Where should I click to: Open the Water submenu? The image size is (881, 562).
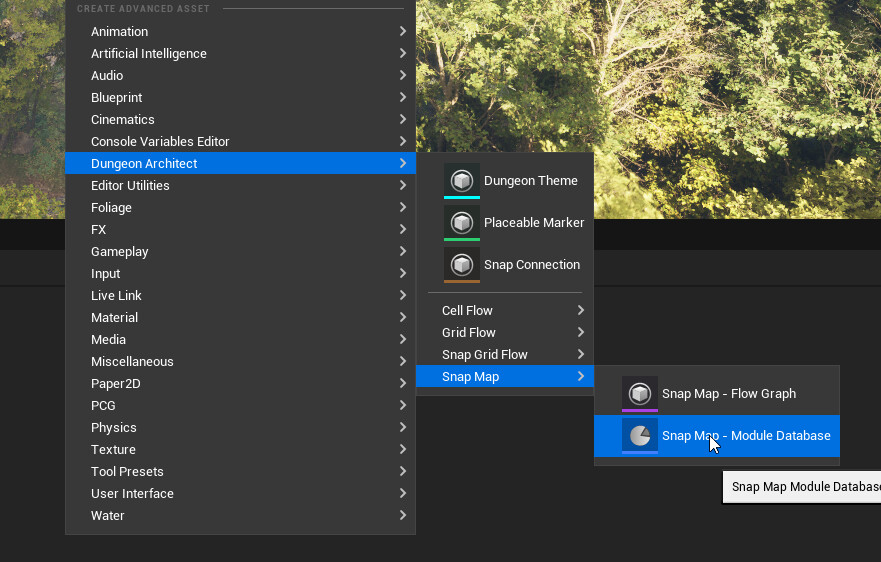pyautogui.click(x=240, y=515)
